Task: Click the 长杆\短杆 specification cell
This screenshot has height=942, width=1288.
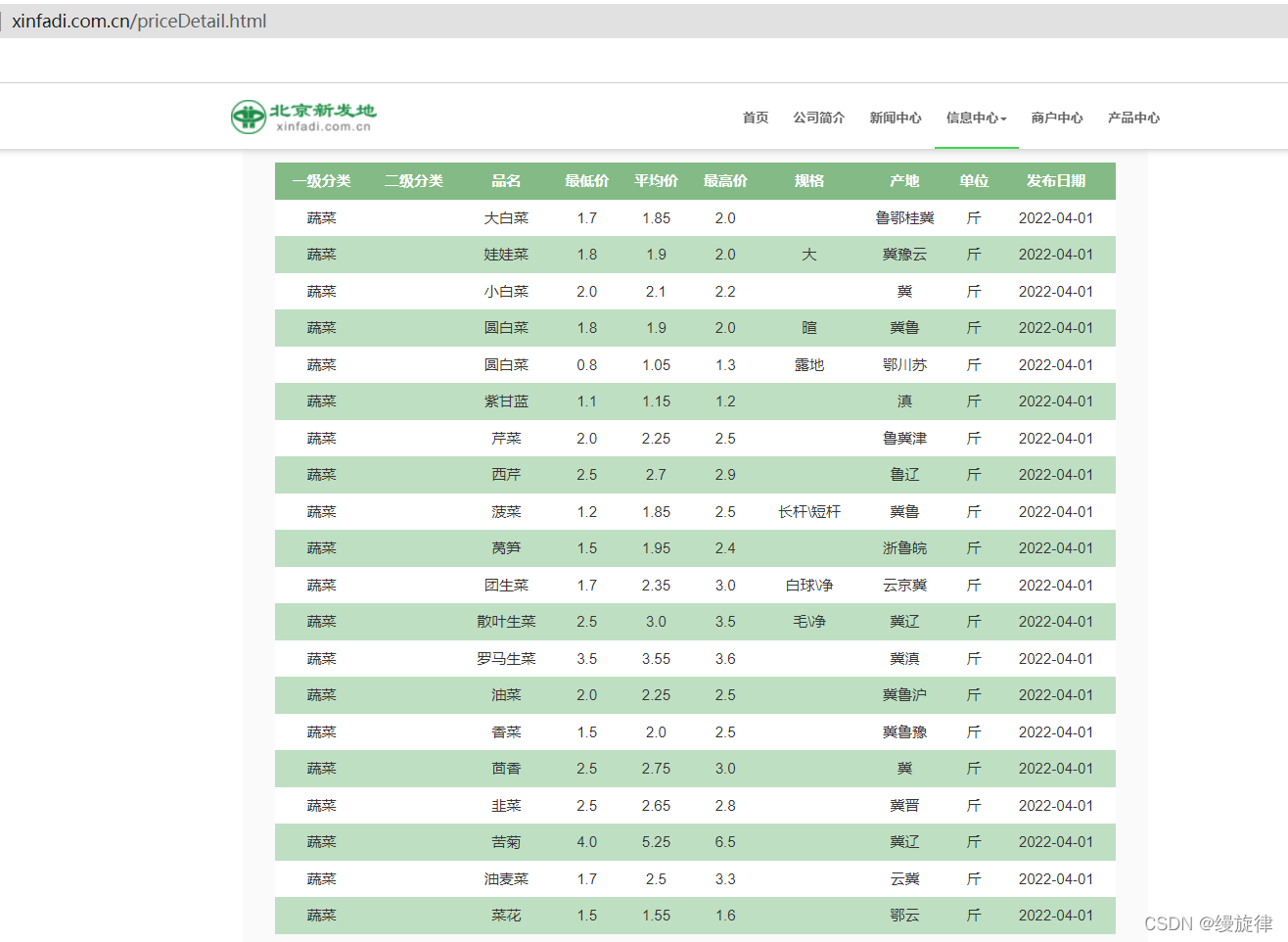Action: point(809,512)
